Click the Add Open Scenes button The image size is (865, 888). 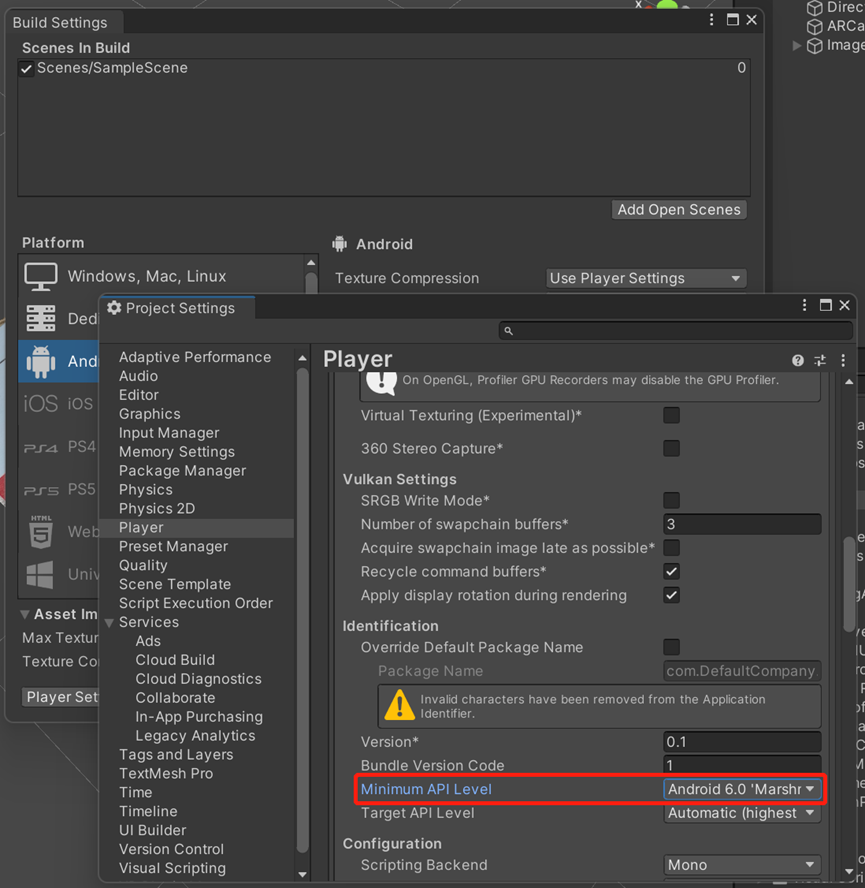coord(679,210)
